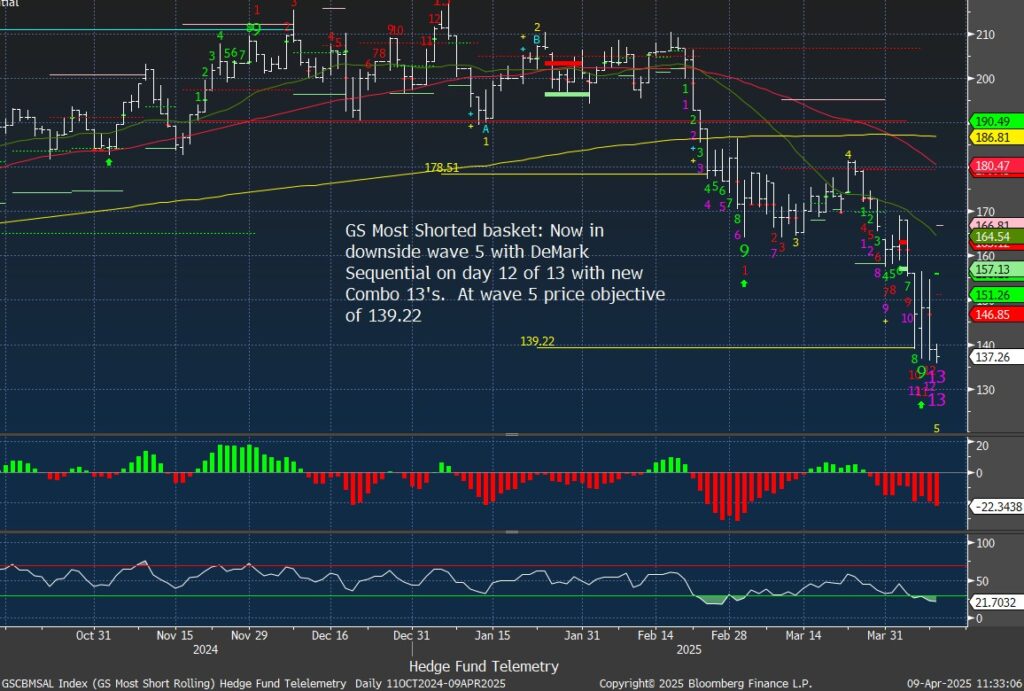Image resolution: width=1024 pixels, height=691 pixels.
Task: Click the 178.51 level label on the chart
Action: tap(441, 168)
